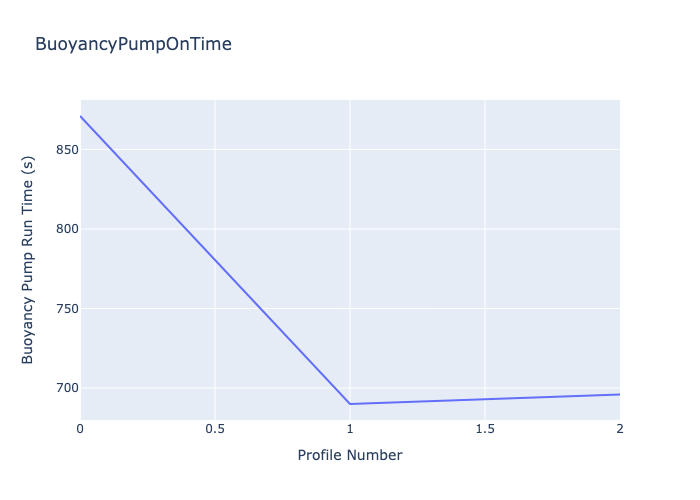Select the nearly flat line segment's midpoint
This screenshot has width=700, height=500.
(x=485, y=399)
